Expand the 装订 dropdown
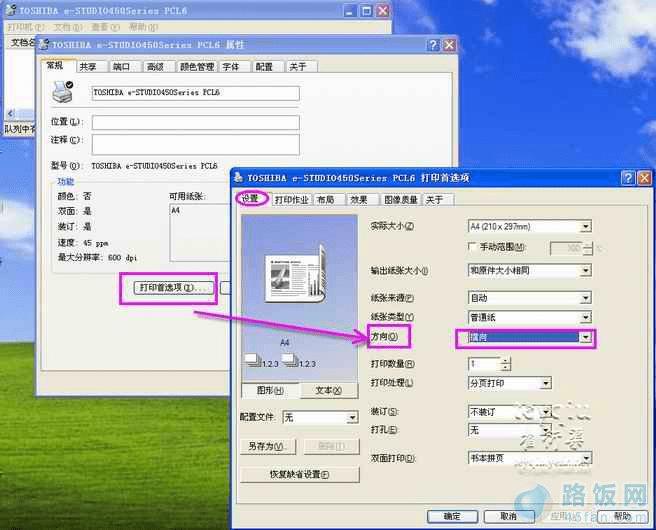 (x=546, y=412)
